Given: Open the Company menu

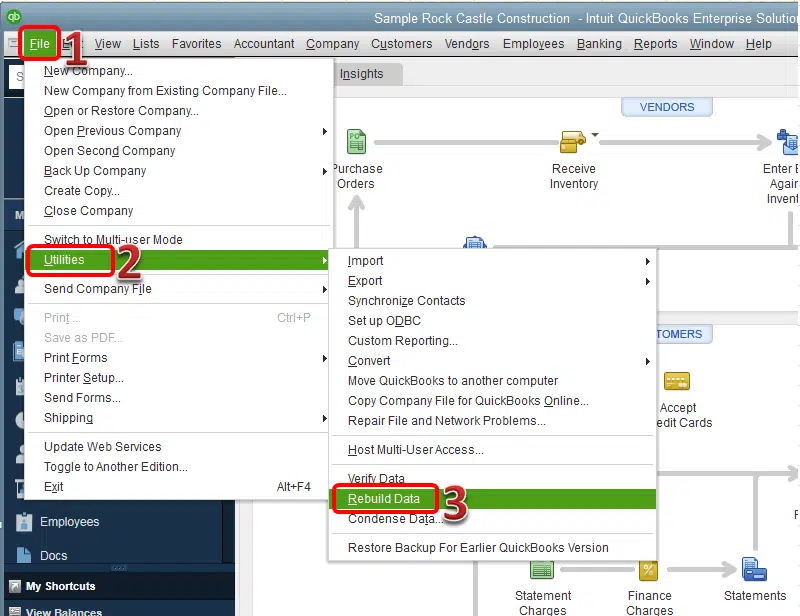Looking at the screenshot, I should point(333,44).
